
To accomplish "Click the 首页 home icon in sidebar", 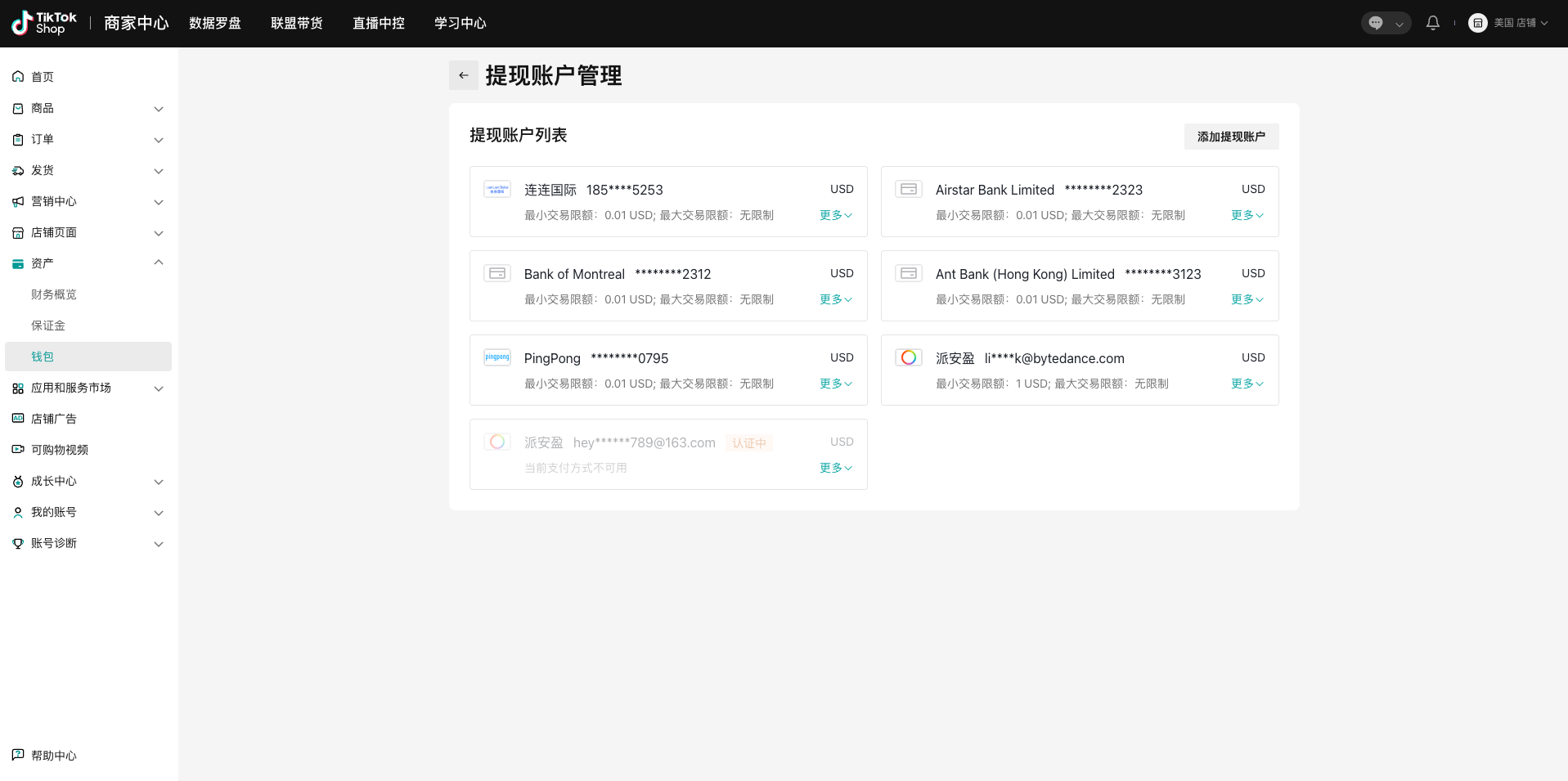I will pos(18,77).
